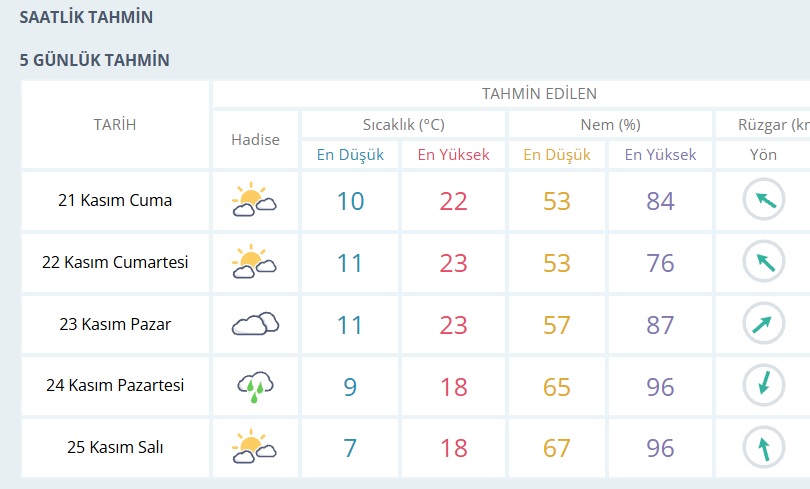Image resolution: width=810 pixels, height=489 pixels.
Task: Select the 21 Kasım Cuma date cell
Action: tap(115, 201)
